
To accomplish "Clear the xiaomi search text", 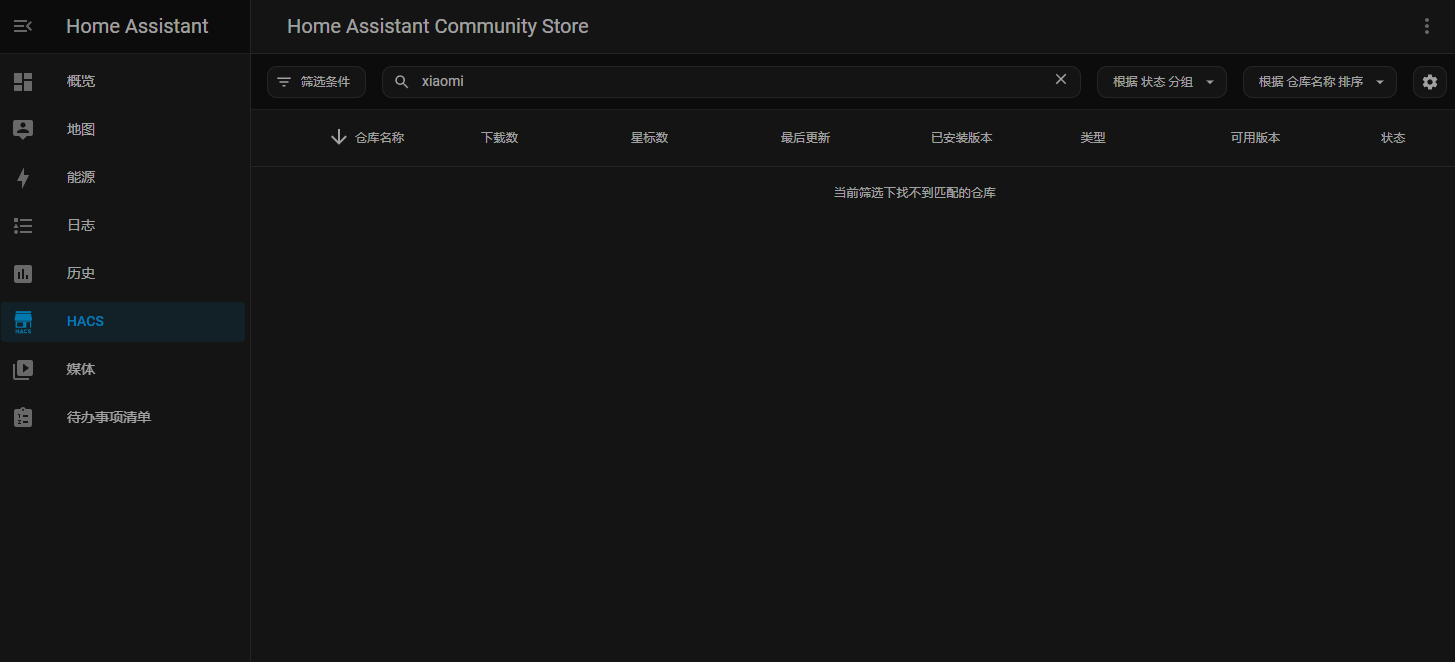I will [x=1061, y=80].
